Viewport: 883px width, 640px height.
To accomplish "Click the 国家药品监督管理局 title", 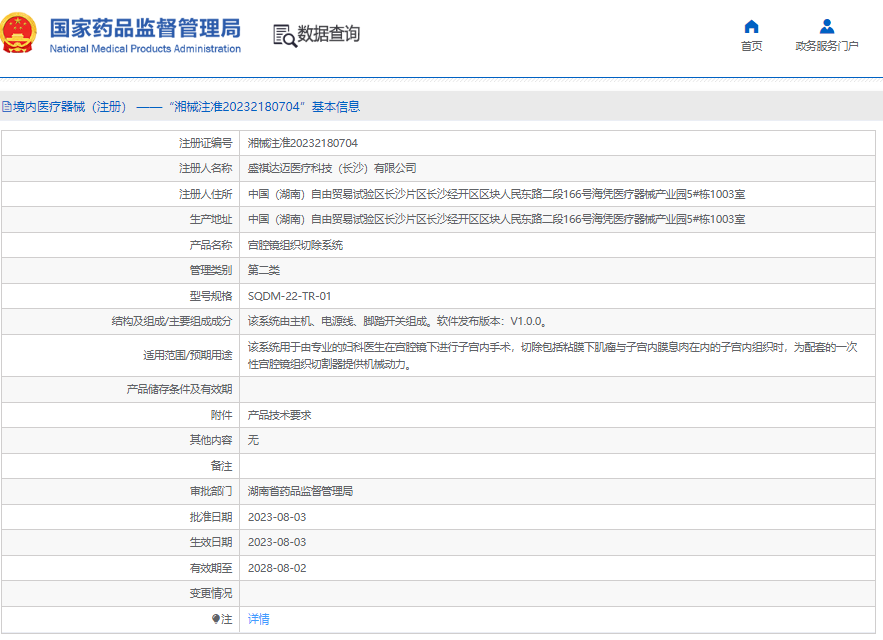I will (x=145, y=28).
